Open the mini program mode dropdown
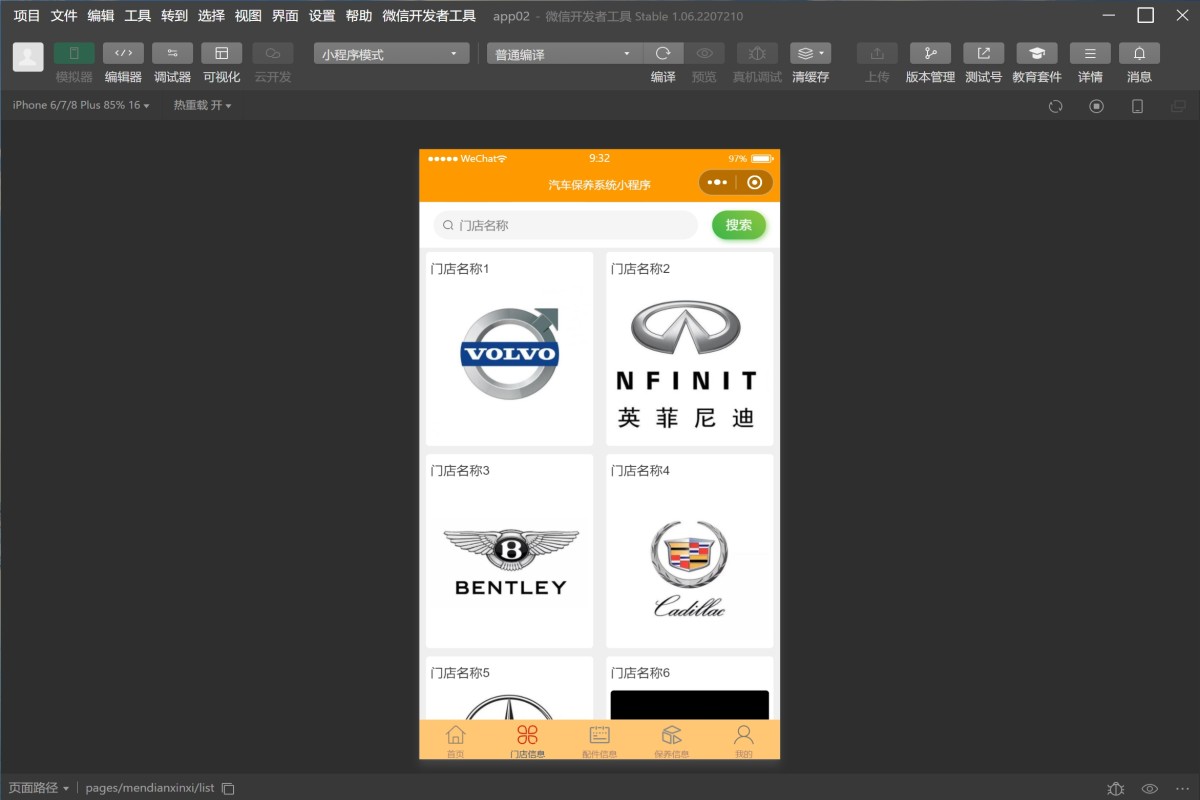Screen dimensions: 1200x800 (391, 54)
